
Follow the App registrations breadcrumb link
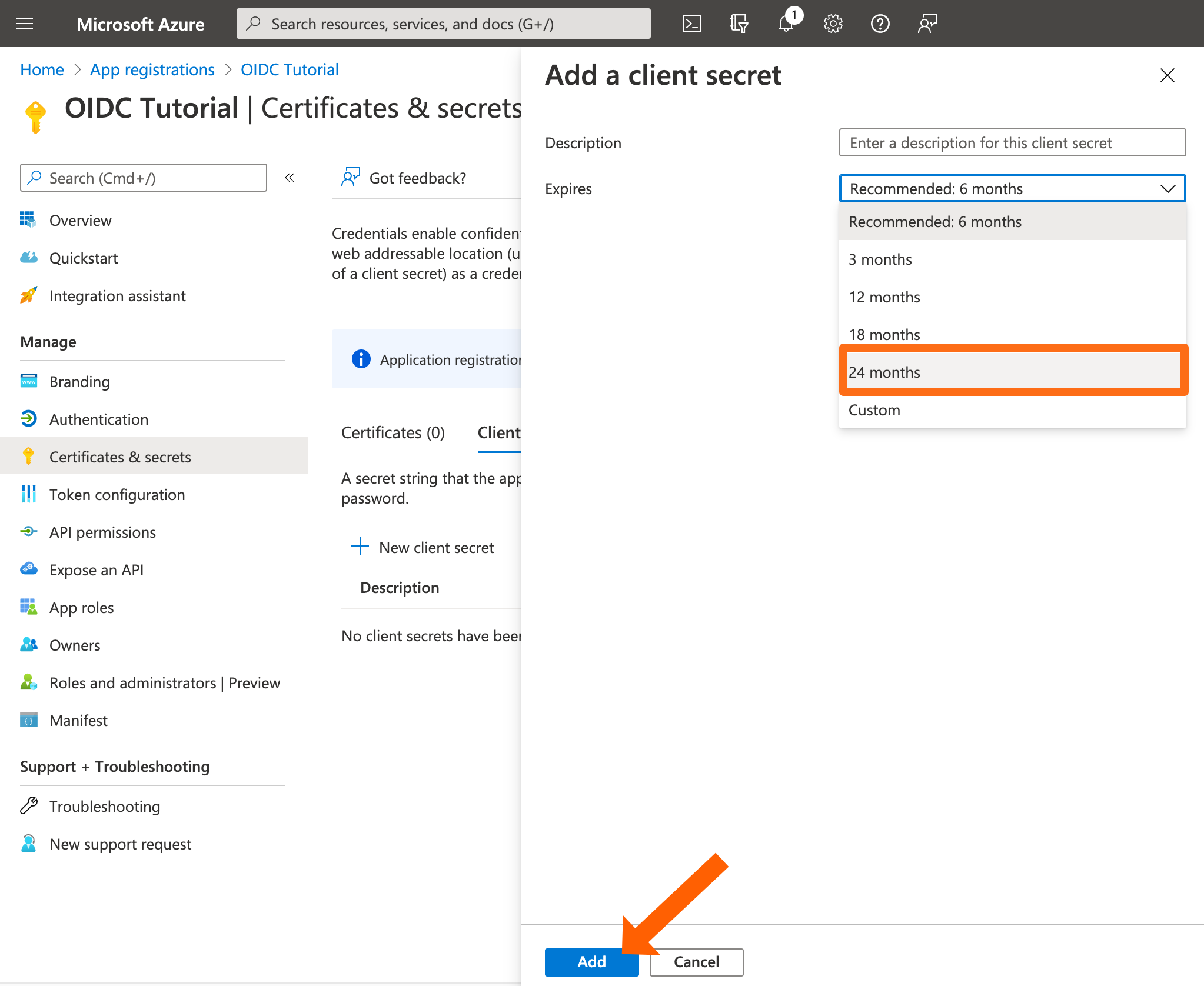152,69
